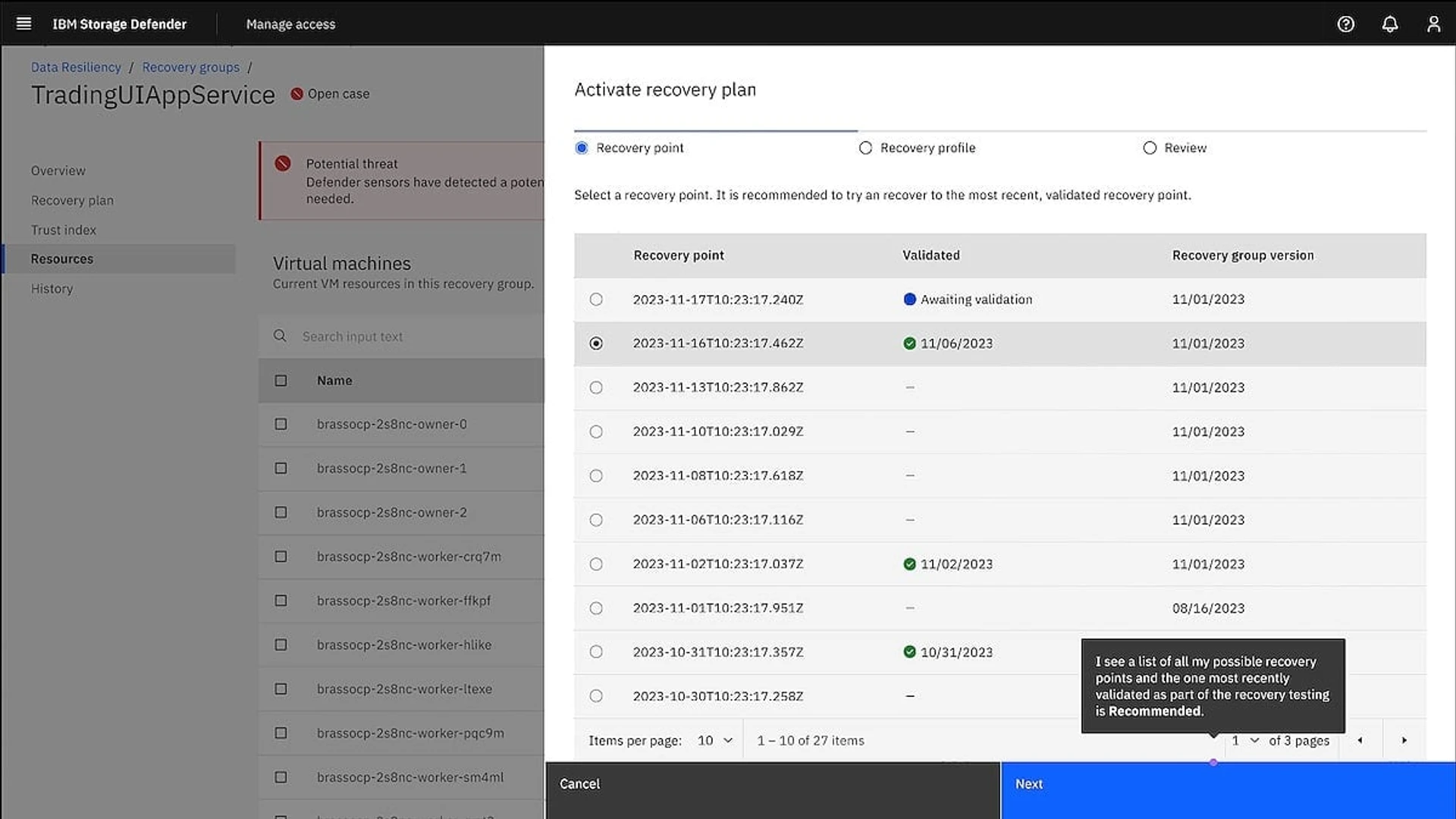Open the help question-mark icon
Image resolution: width=1456 pixels, height=819 pixels.
(1346, 24)
